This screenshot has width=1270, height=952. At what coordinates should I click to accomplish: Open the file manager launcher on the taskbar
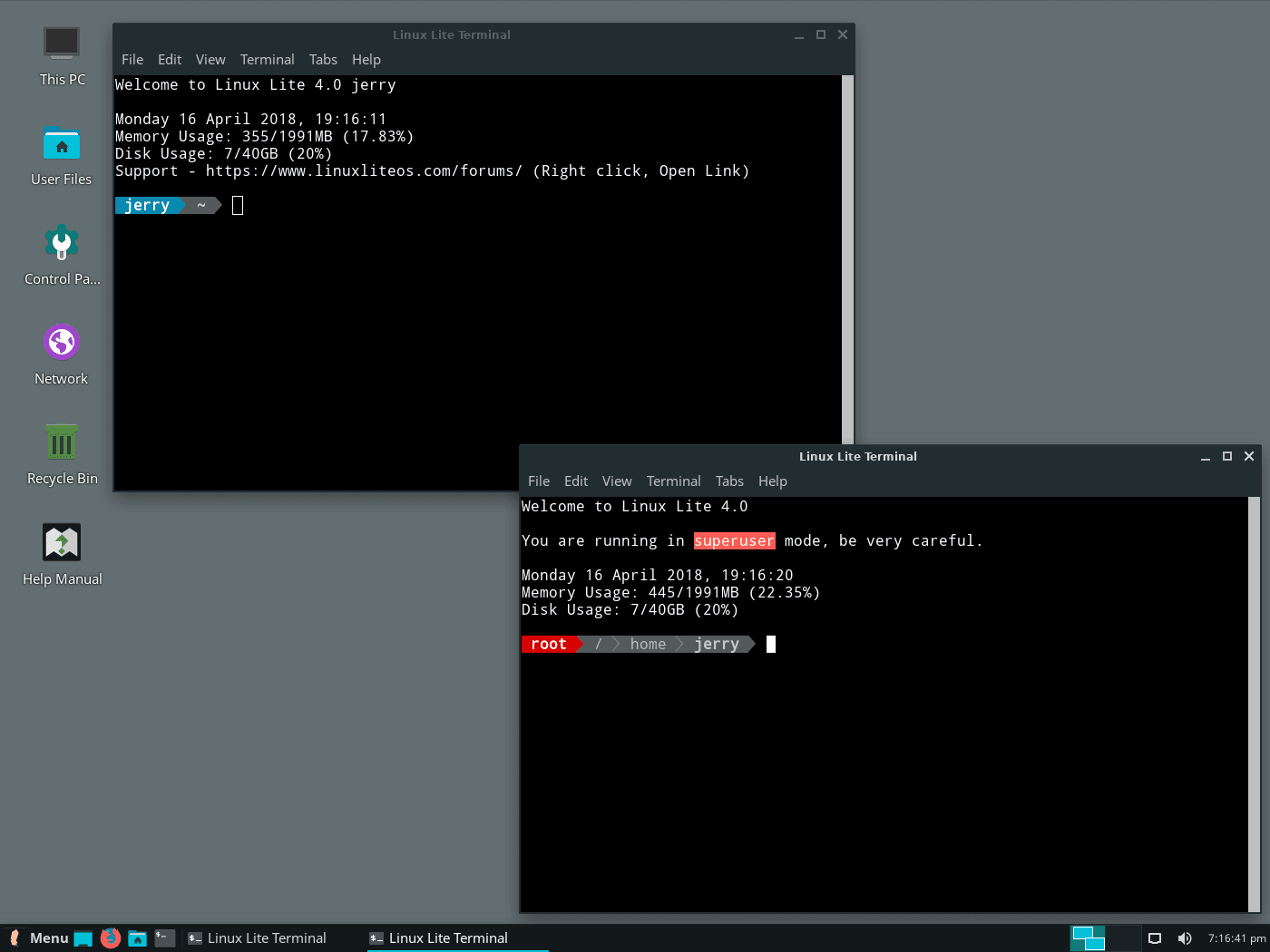(x=137, y=938)
